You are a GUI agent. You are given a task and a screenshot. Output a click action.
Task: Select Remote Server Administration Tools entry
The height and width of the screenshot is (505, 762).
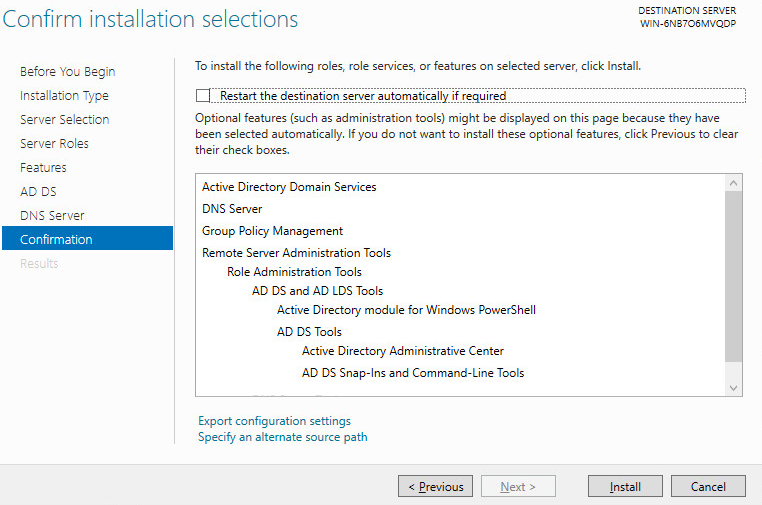296,253
